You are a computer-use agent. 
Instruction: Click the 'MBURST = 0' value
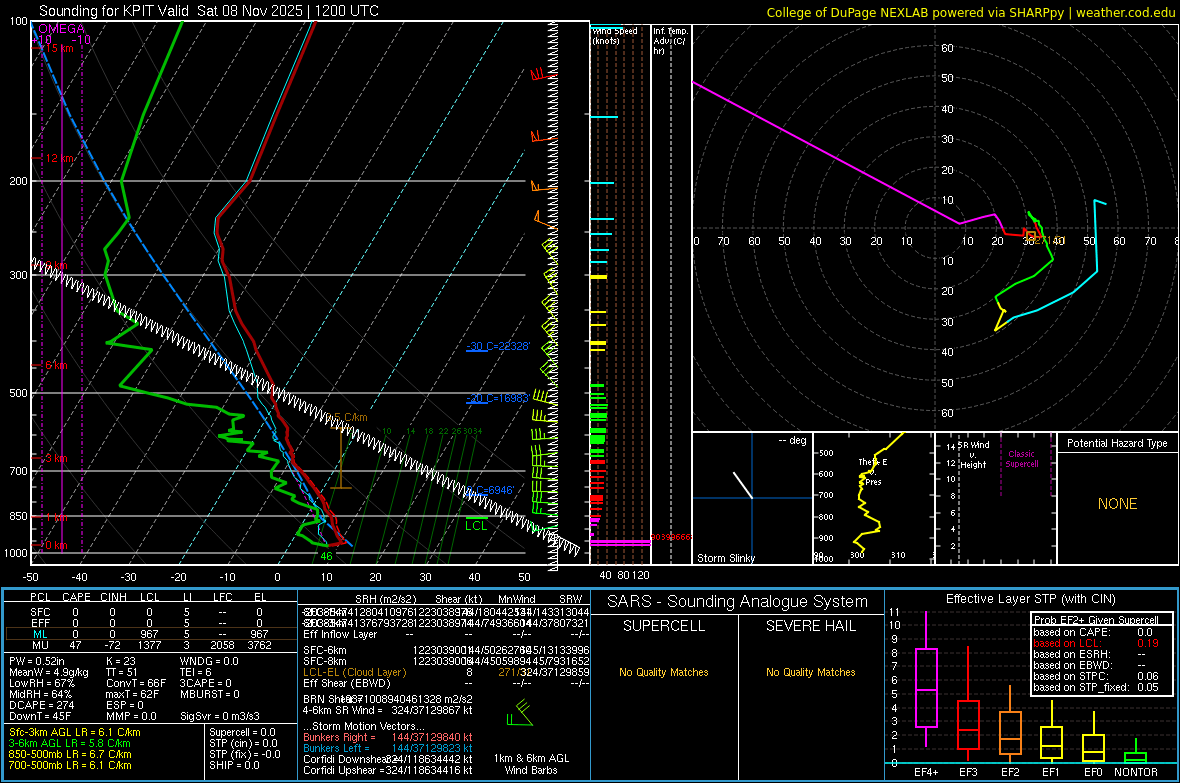click(x=209, y=694)
